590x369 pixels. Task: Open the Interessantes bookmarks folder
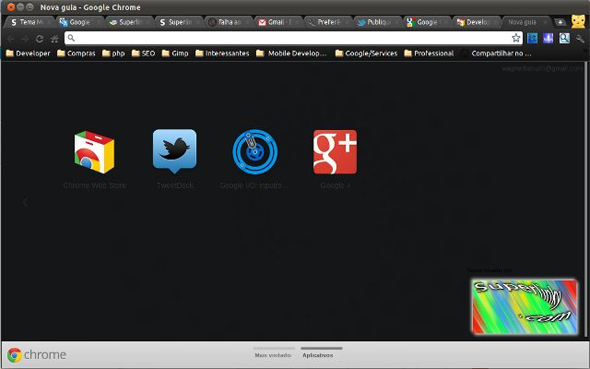point(222,53)
